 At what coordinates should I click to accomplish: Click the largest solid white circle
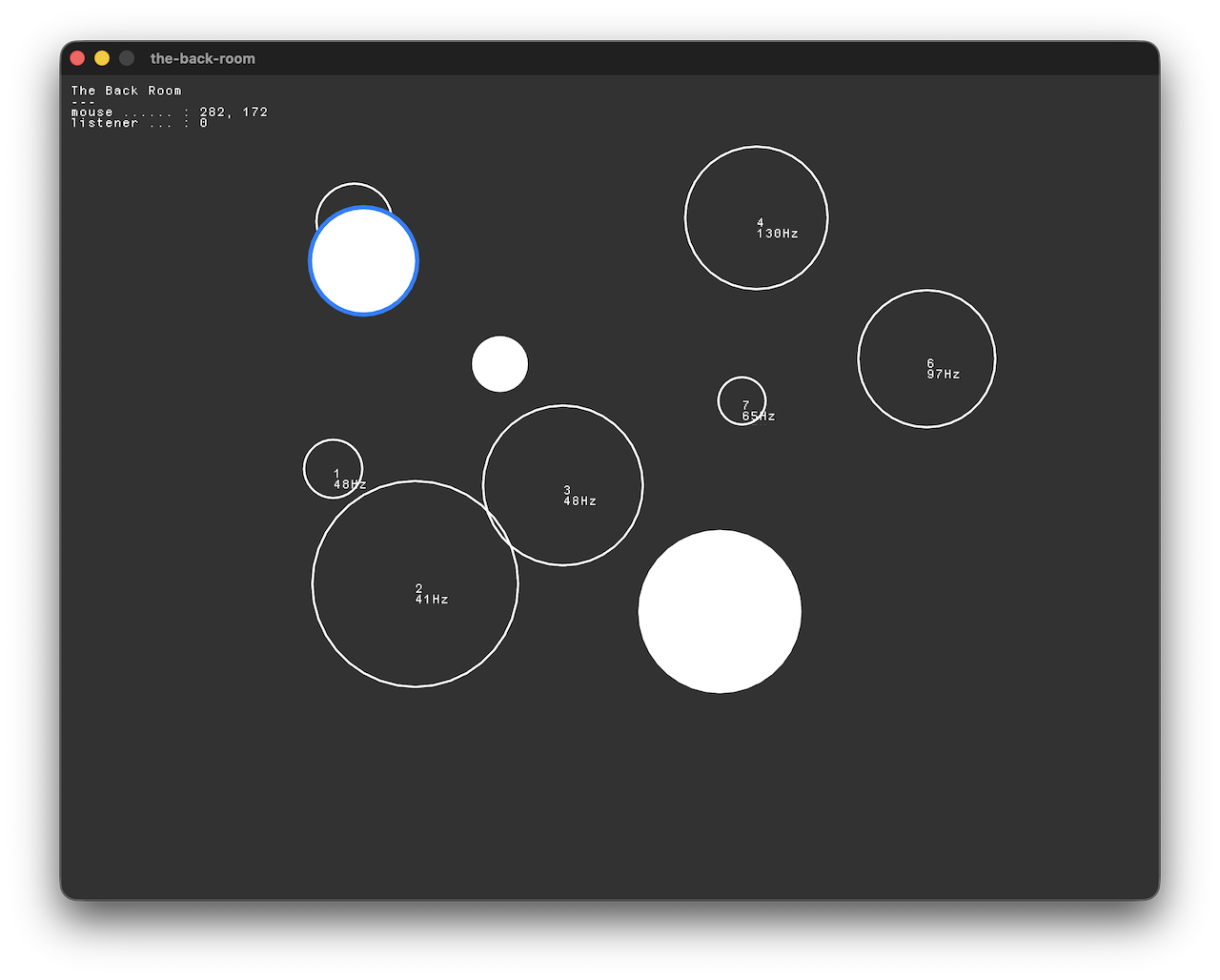click(720, 611)
